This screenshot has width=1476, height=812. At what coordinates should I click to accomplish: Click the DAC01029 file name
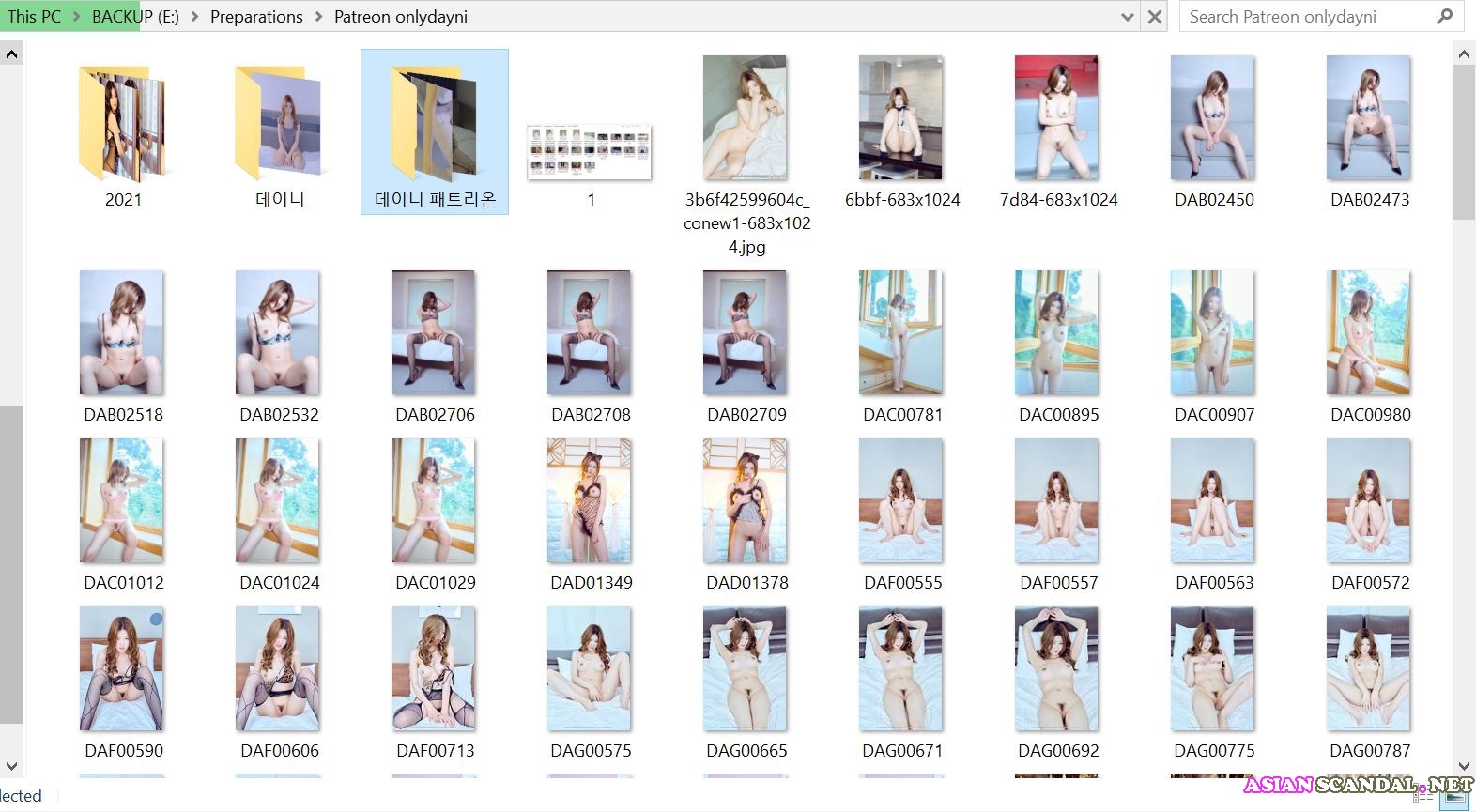pos(435,583)
